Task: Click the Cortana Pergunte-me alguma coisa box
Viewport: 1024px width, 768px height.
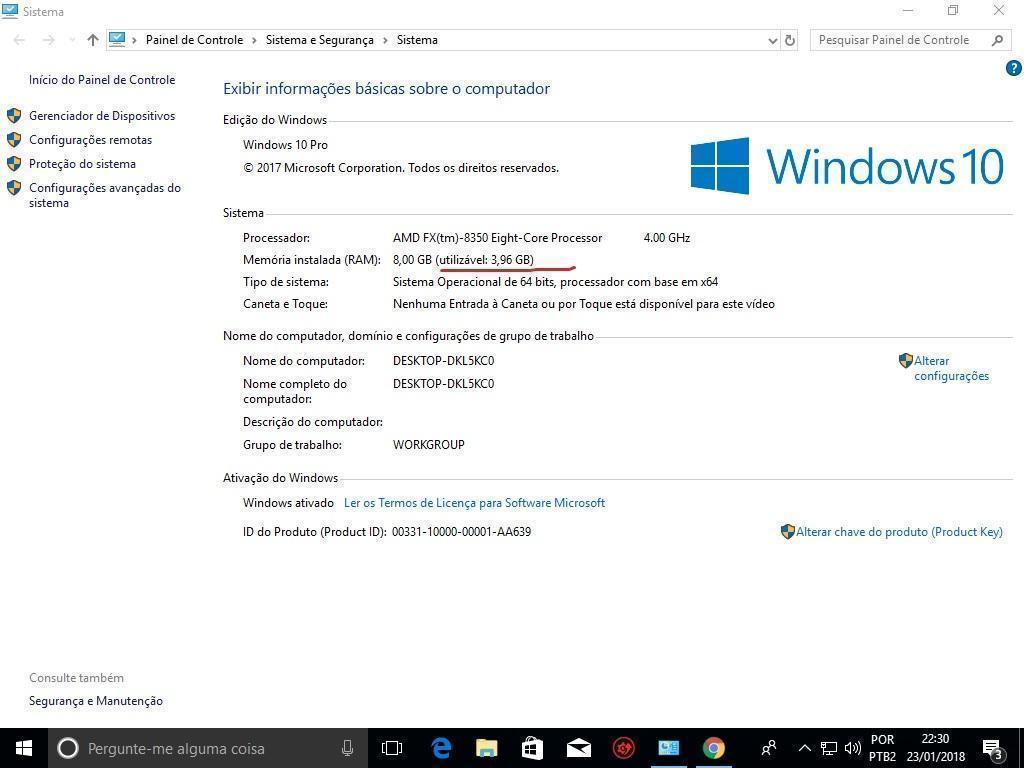Action: pos(208,748)
